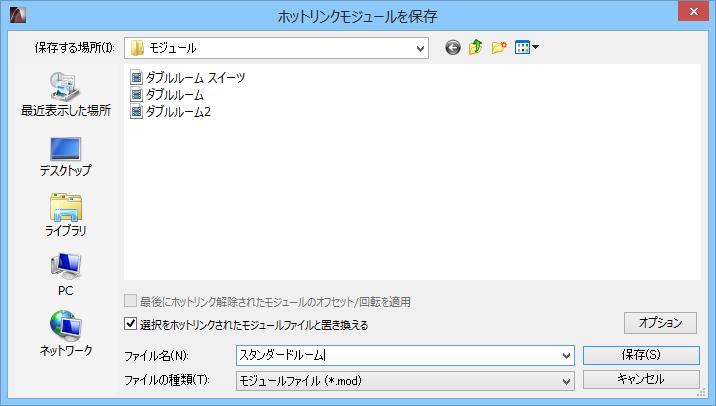Select PC in the places bar
The image size is (716, 406).
[66, 275]
